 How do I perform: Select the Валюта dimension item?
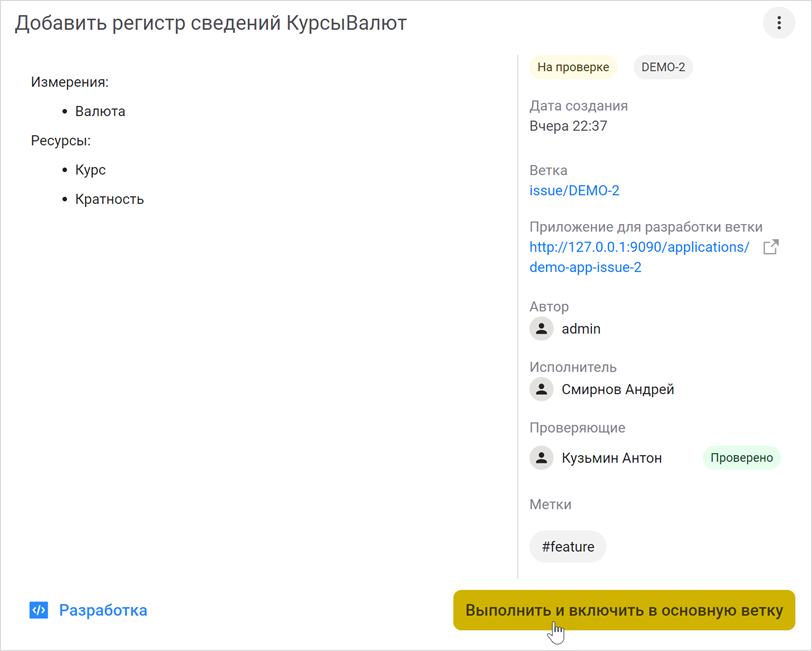(x=100, y=111)
